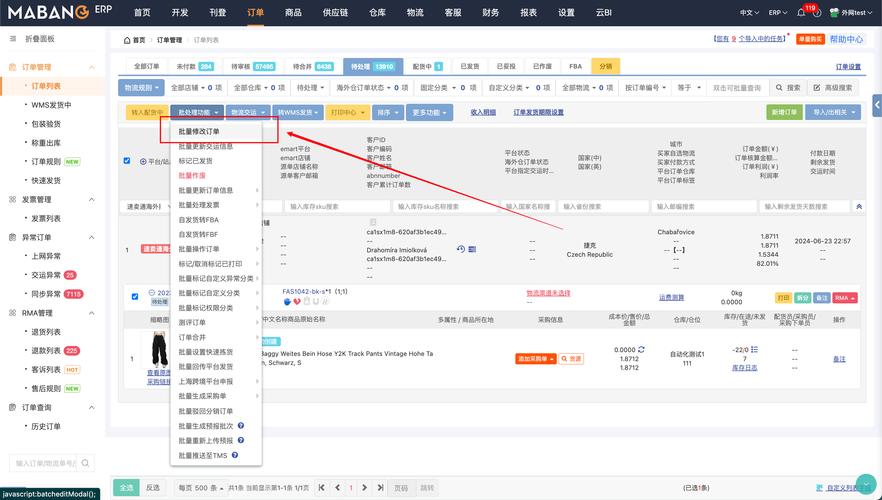Click the sidebar collapse hamburger icon
The width and height of the screenshot is (882, 500).
13,39
